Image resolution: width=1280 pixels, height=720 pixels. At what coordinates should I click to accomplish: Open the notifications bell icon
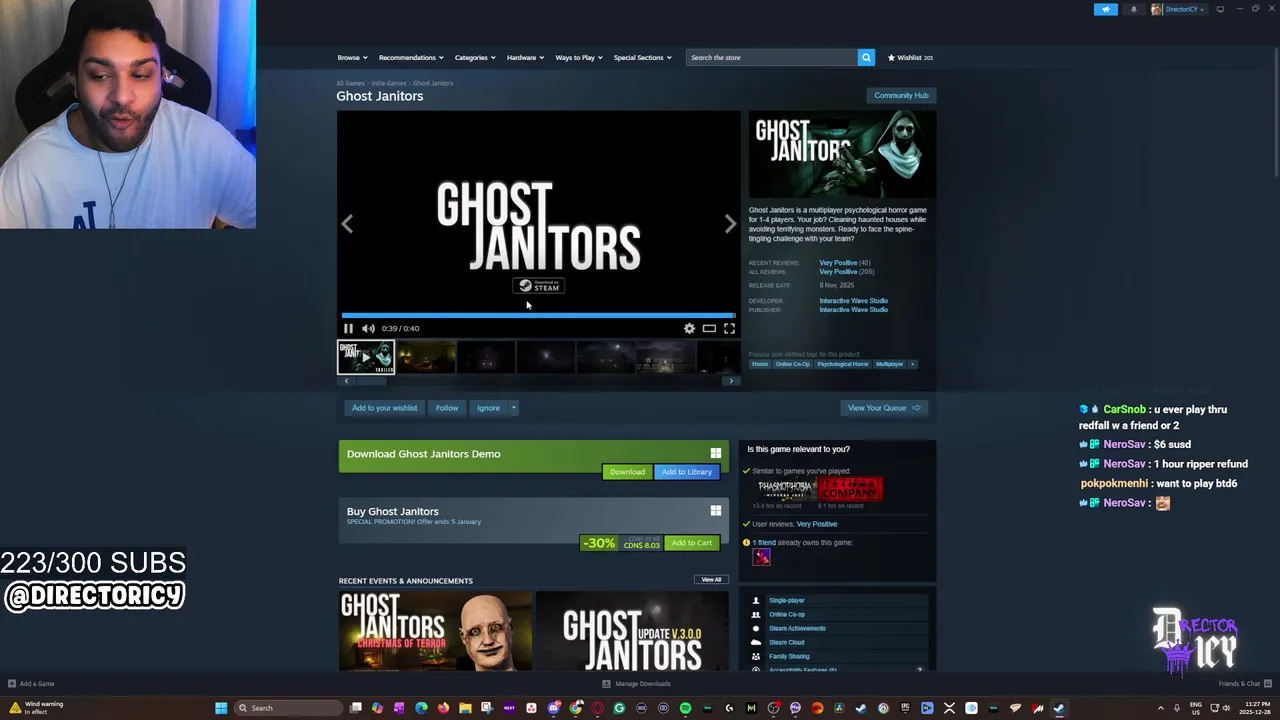[1133, 9]
